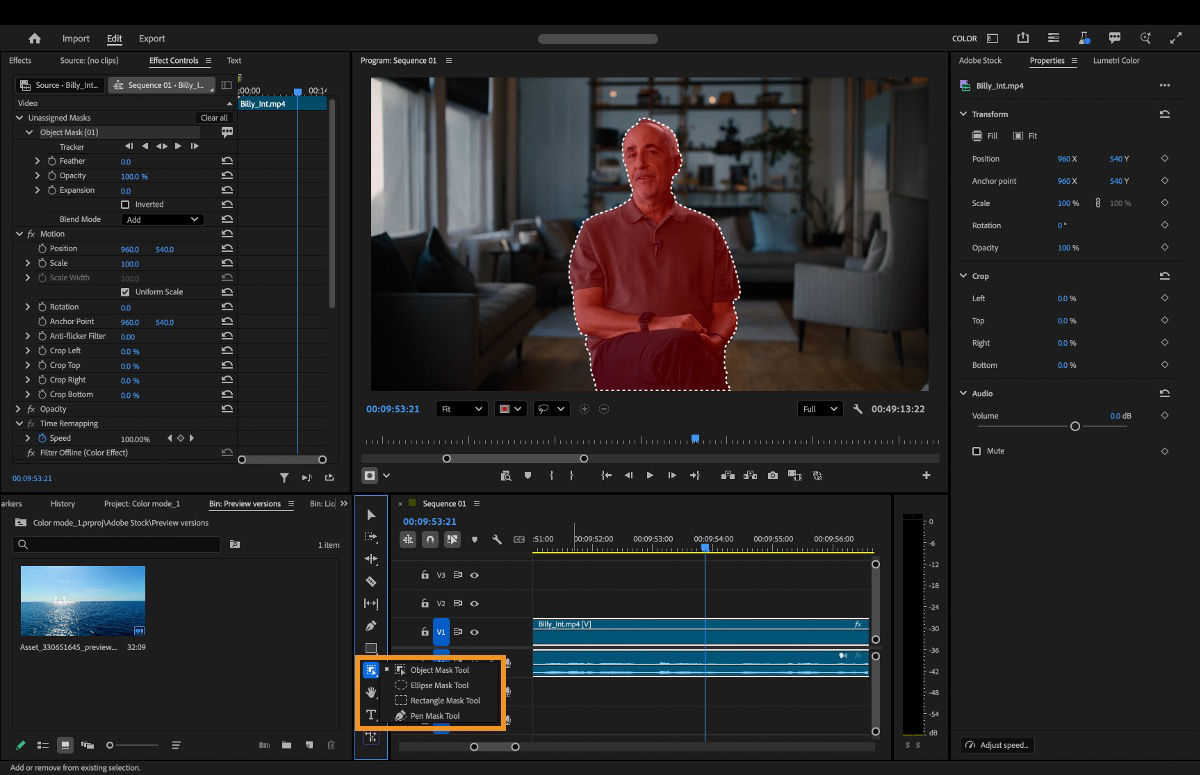
Task: Click the Export Frame camera icon
Action: coord(771,475)
